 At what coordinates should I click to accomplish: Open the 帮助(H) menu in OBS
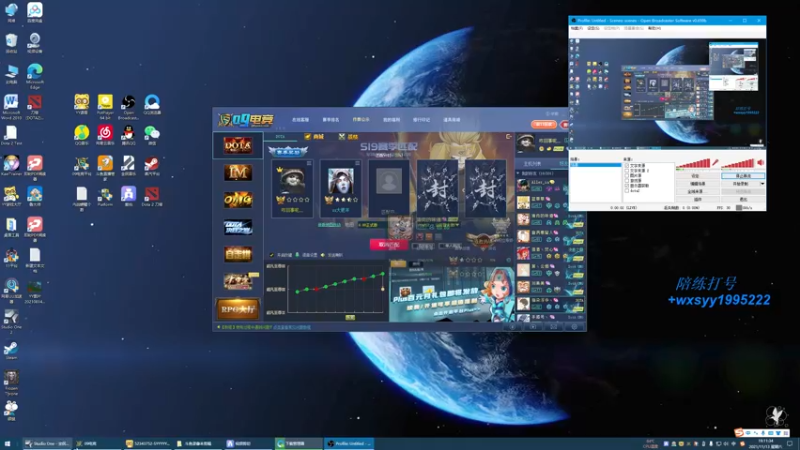click(x=654, y=29)
